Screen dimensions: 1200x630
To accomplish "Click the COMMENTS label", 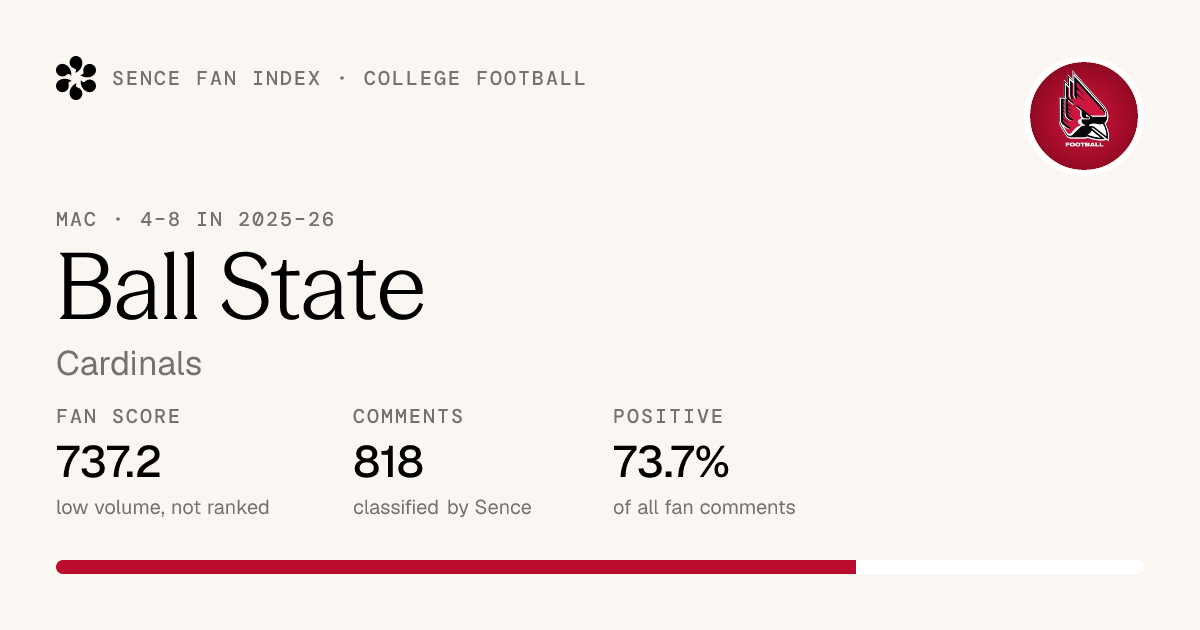I will click(408, 416).
